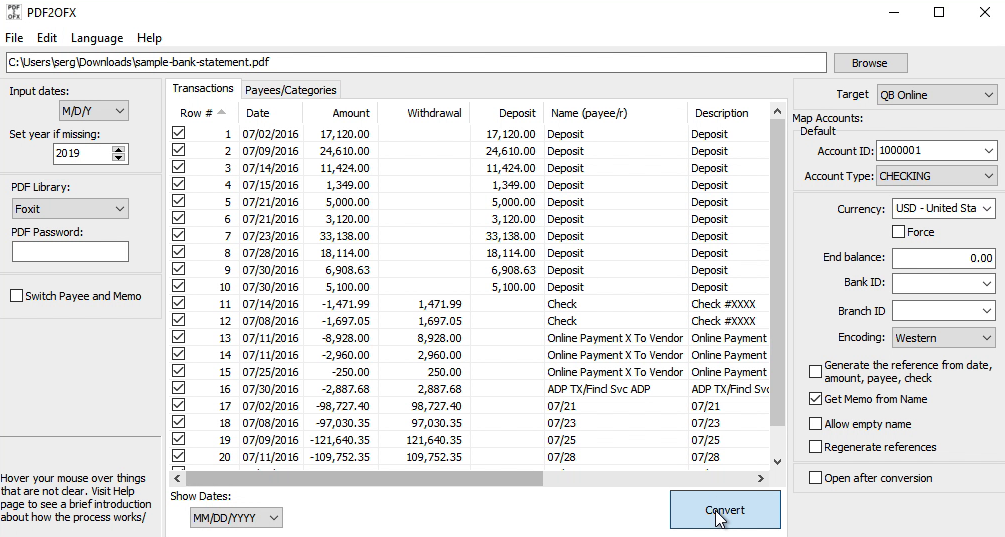This screenshot has width=1005, height=537.
Task: Uncheck row 16 ADP transaction checkbox
Action: [x=178, y=388]
